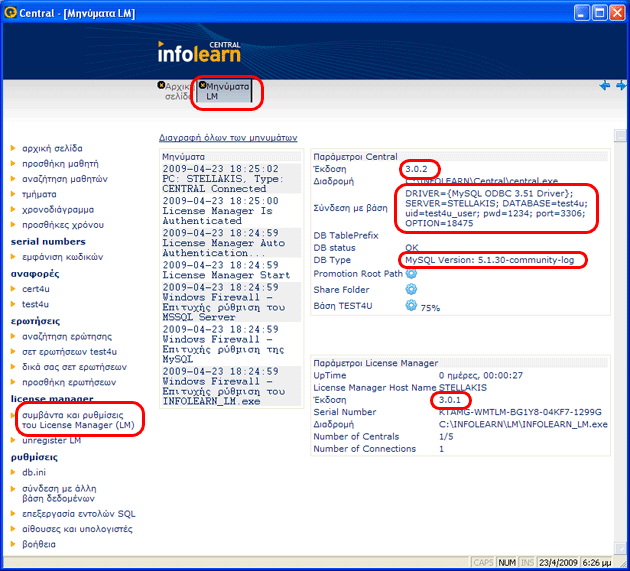Select the Windows Firewall MSSQL Server message
Image resolution: width=630 pixels, height=571 pixels.
point(231,302)
